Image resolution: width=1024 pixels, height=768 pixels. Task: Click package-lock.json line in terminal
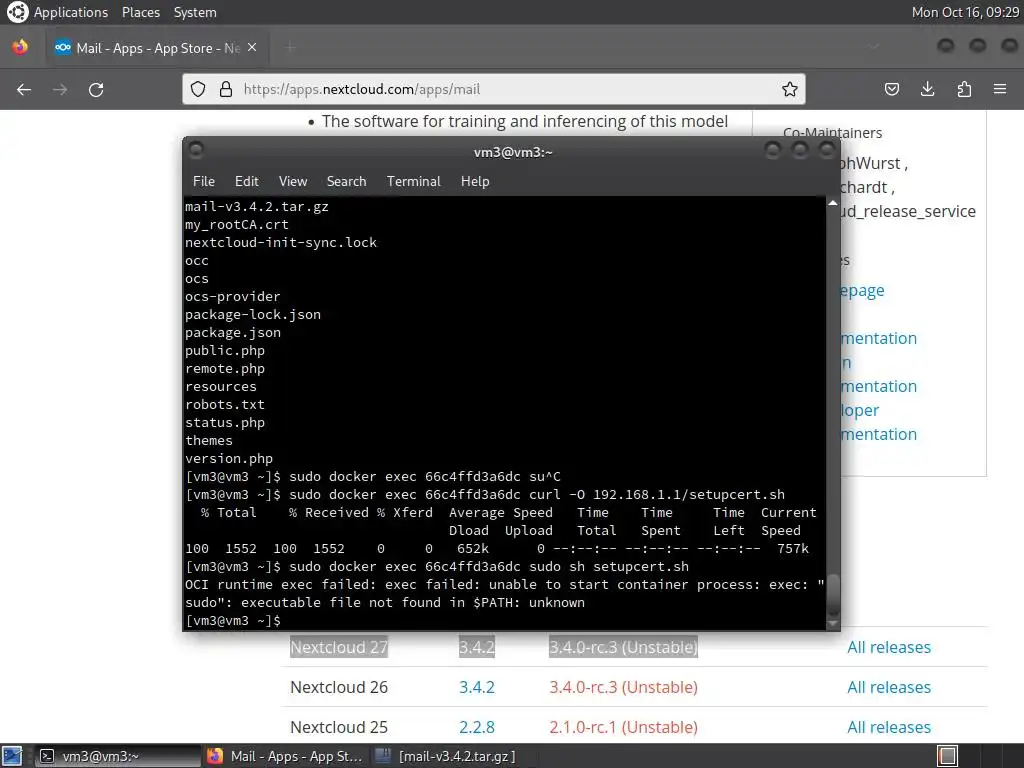253,314
